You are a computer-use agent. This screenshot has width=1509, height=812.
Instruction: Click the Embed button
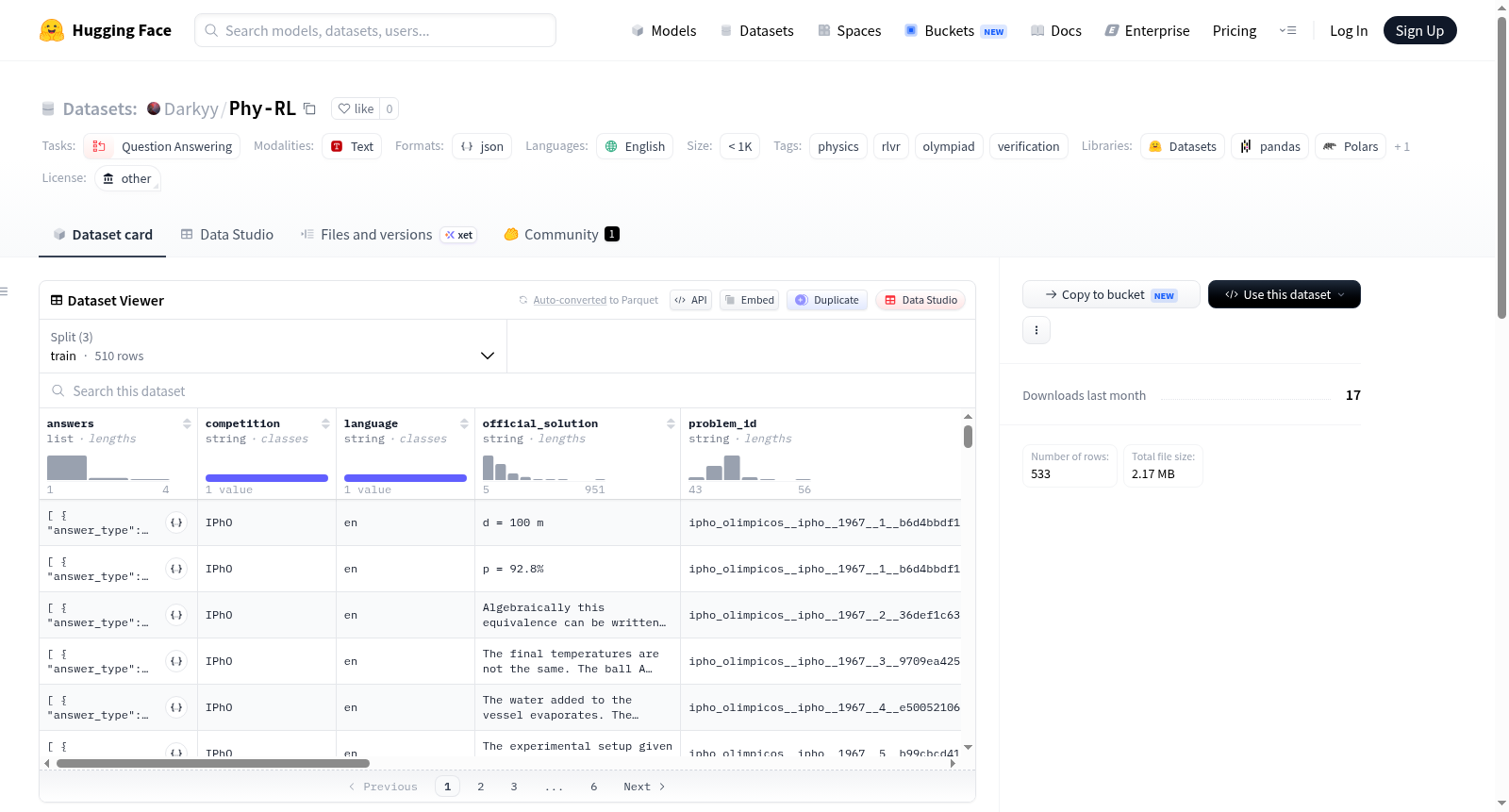(x=749, y=300)
